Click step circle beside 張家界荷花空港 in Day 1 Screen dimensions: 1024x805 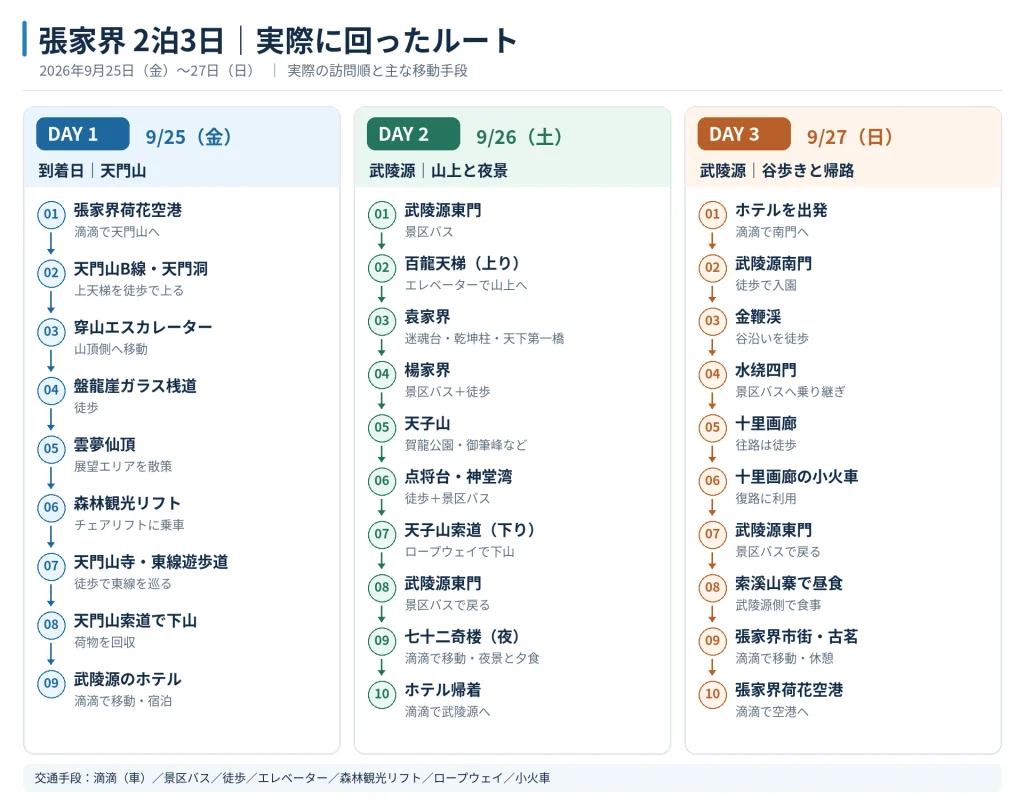pos(51,214)
